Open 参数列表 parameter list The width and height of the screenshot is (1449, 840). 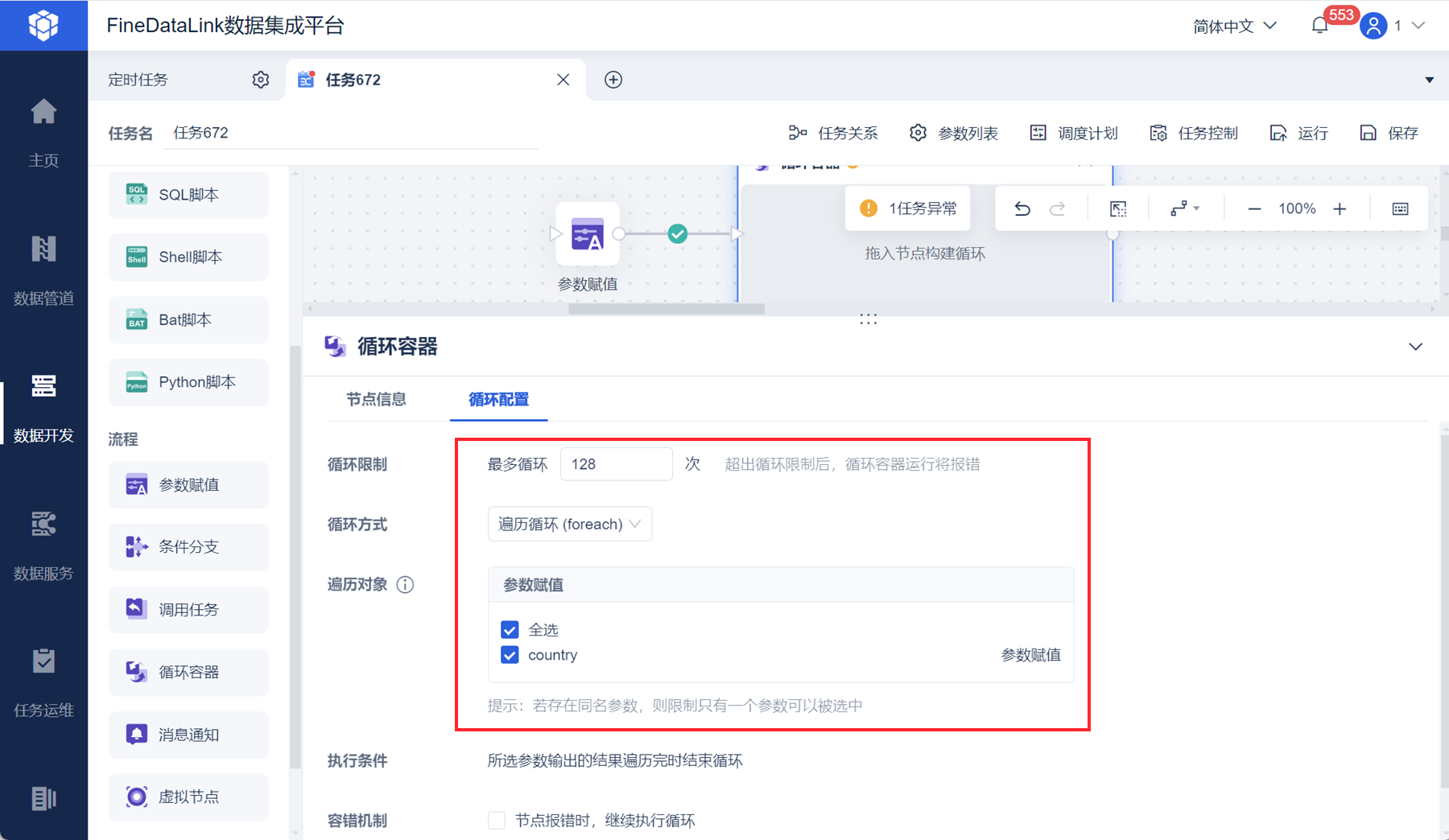coord(954,133)
